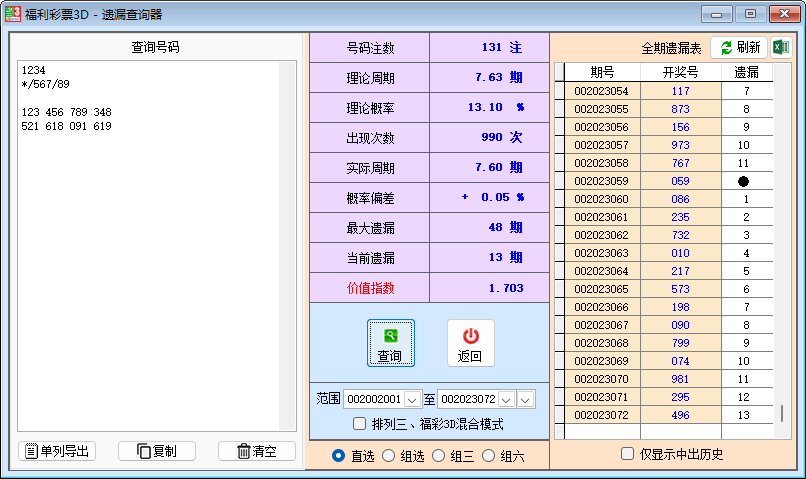The height and width of the screenshot is (479, 806).
Task: Copy numbers with the 复制 button
Action: pyautogui.click(x=157, y=451)
